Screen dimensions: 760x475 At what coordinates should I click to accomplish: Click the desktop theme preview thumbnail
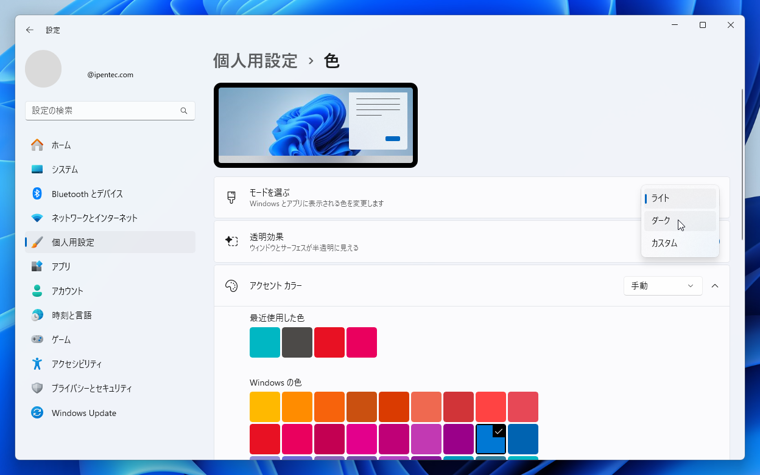[x=316, y=125]
